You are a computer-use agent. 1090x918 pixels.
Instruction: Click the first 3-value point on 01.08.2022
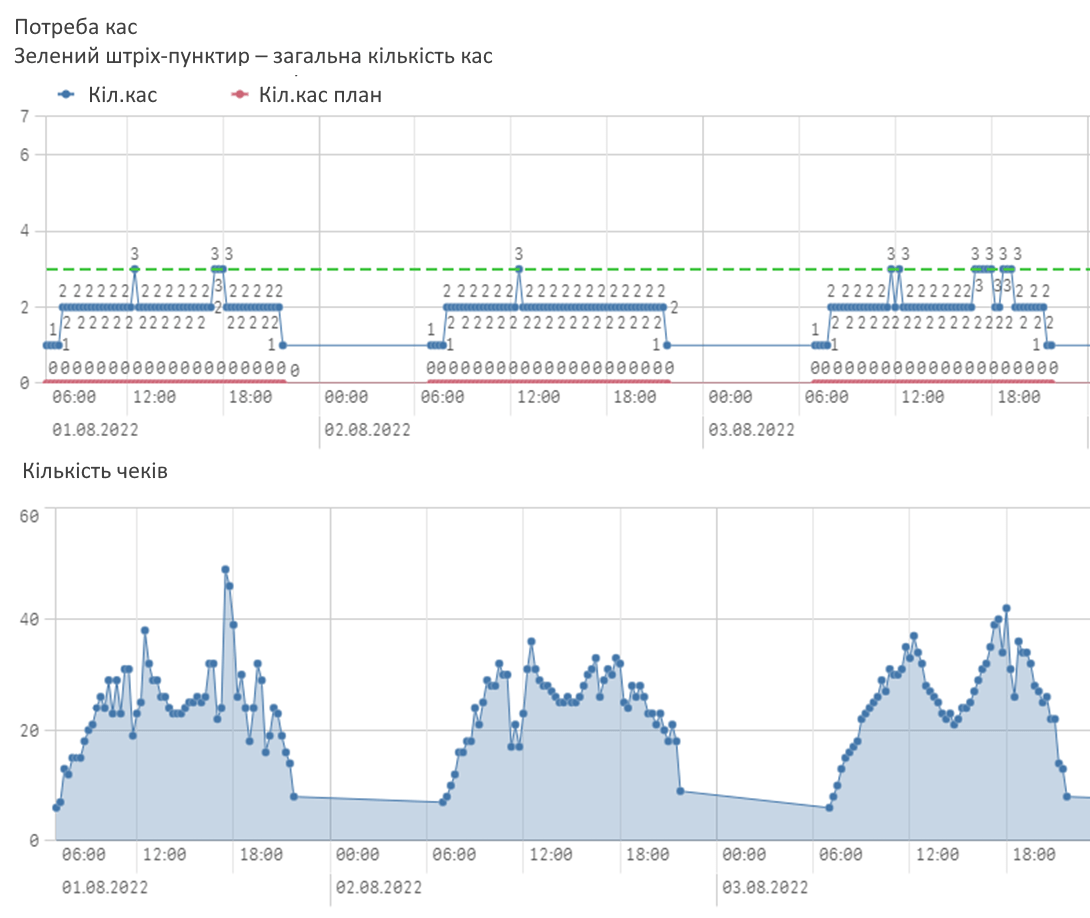click(134, 269)
